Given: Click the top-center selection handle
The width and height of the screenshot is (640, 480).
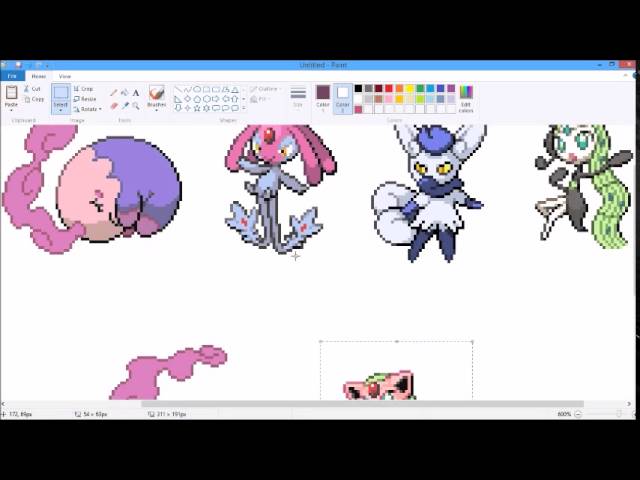Looking at the screenshot, I should 396,341.
